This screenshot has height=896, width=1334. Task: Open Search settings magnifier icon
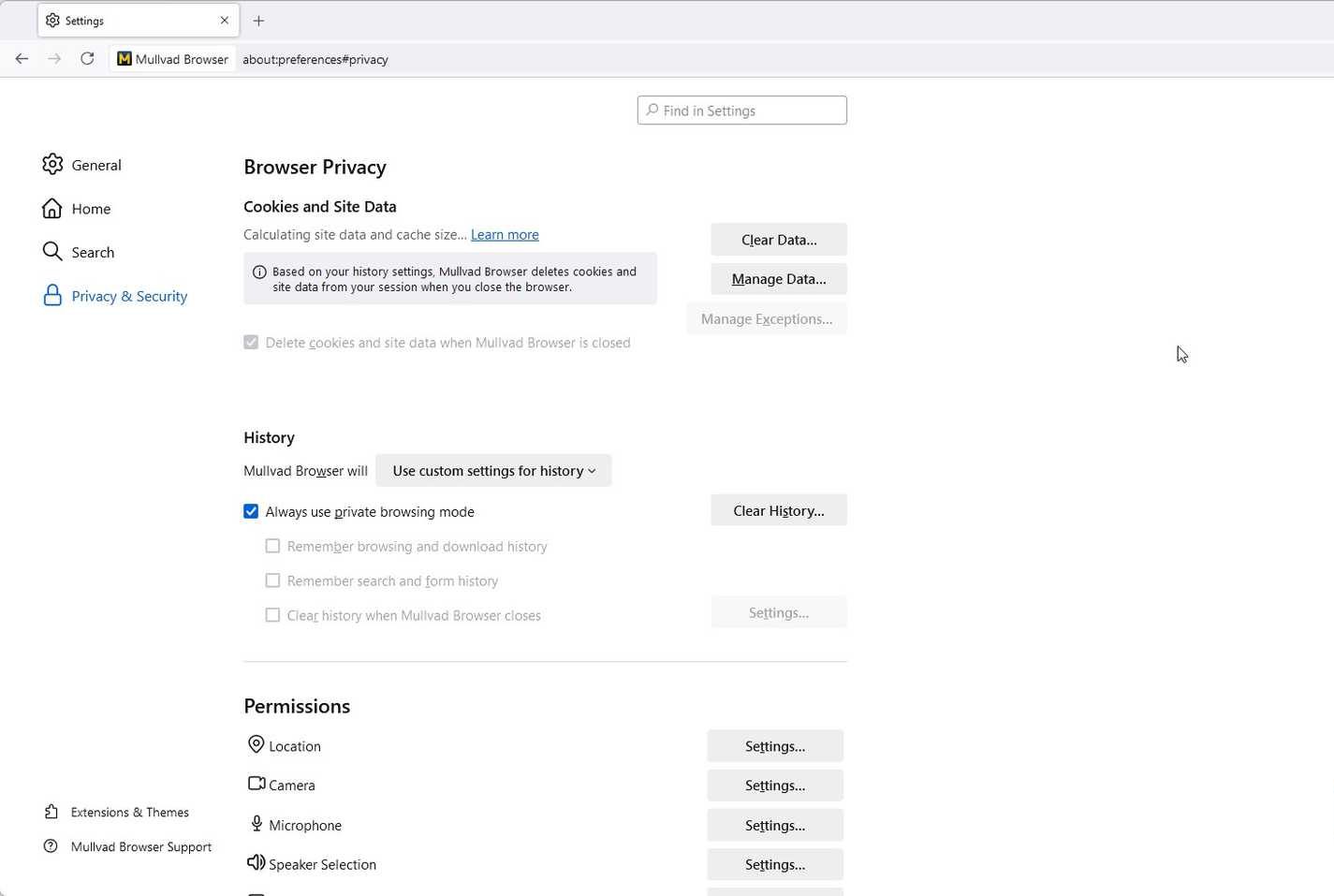click(52, 252)
